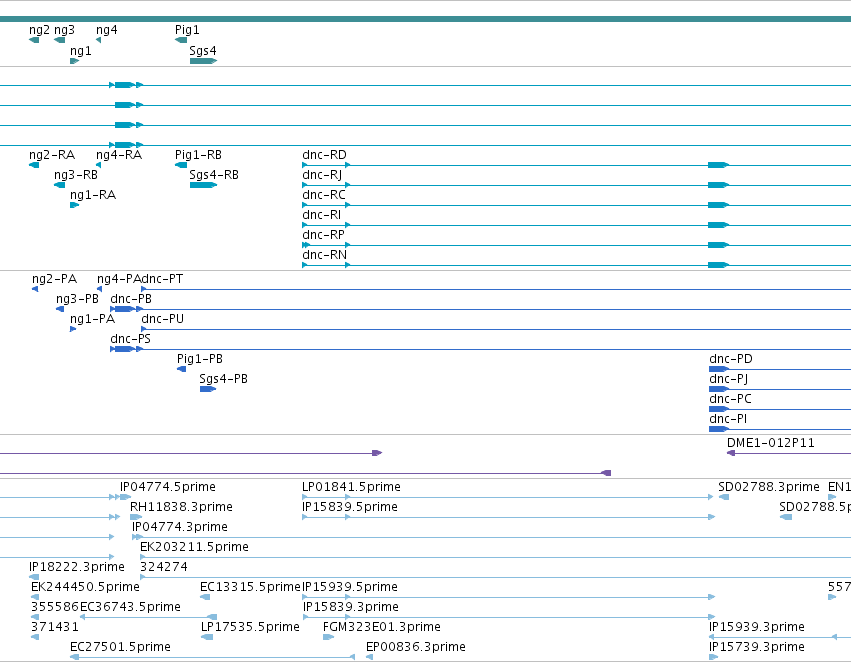Click EST IP18222.3prime
Screen dimensions: 851x662
[x=77, y=568]
